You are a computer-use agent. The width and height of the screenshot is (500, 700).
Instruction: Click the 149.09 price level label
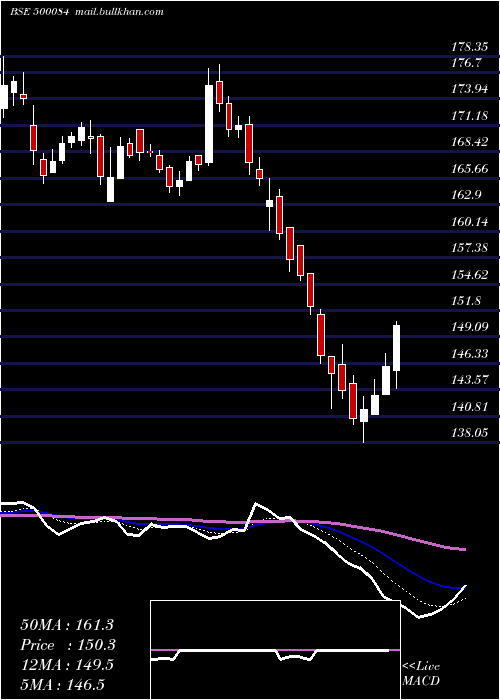coord(470,327)
